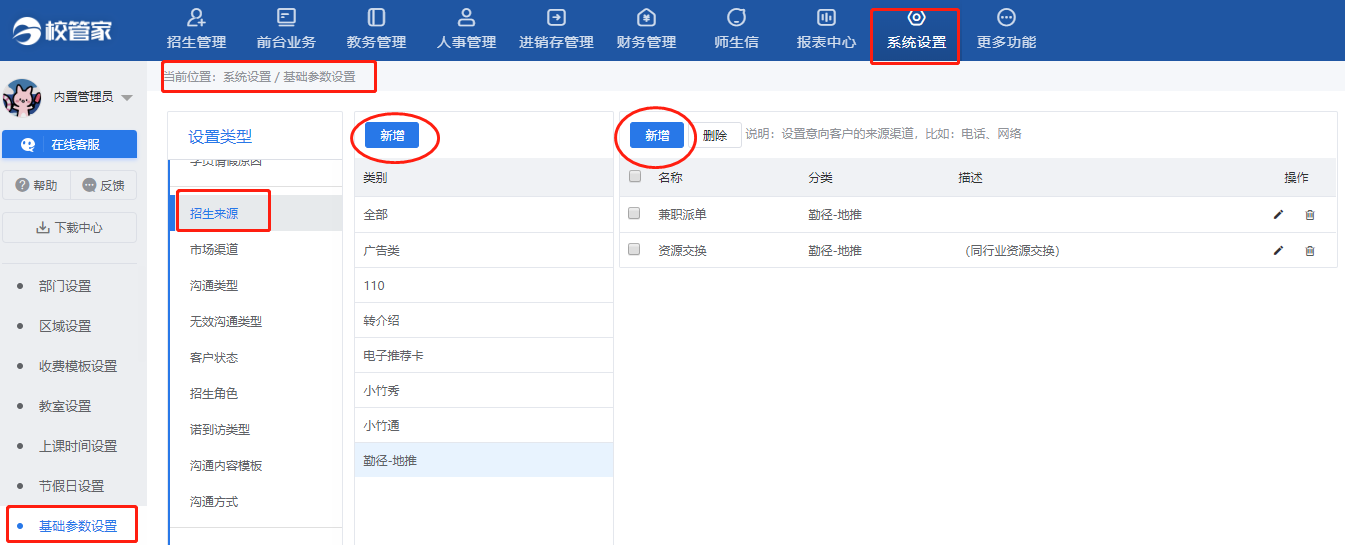1345x545 pixels.
Task: Select 系统设置 in top navigation
Action: pos(916,29)
